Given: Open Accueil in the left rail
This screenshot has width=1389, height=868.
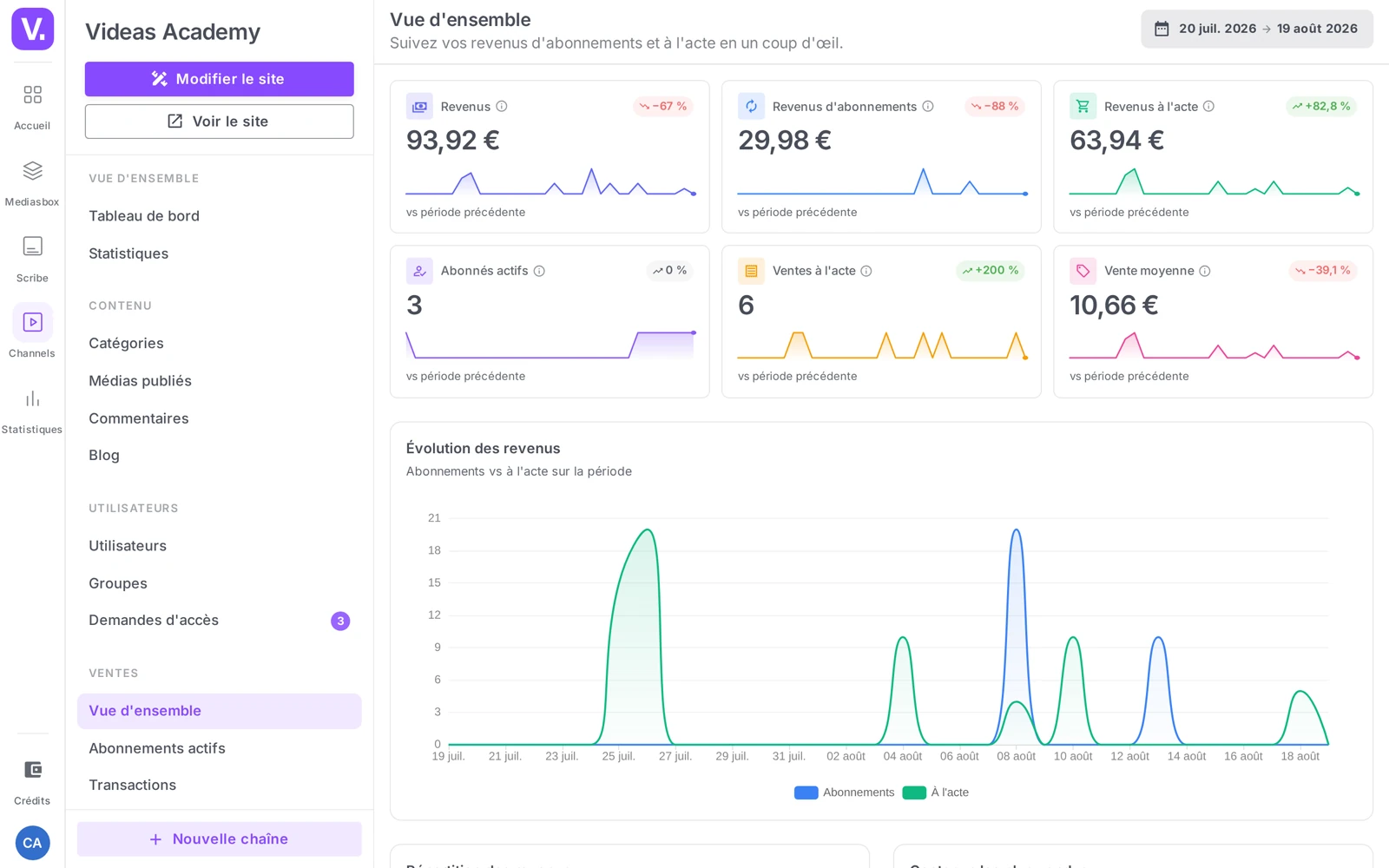Looking at the screenshot, I should click(32, 106).
